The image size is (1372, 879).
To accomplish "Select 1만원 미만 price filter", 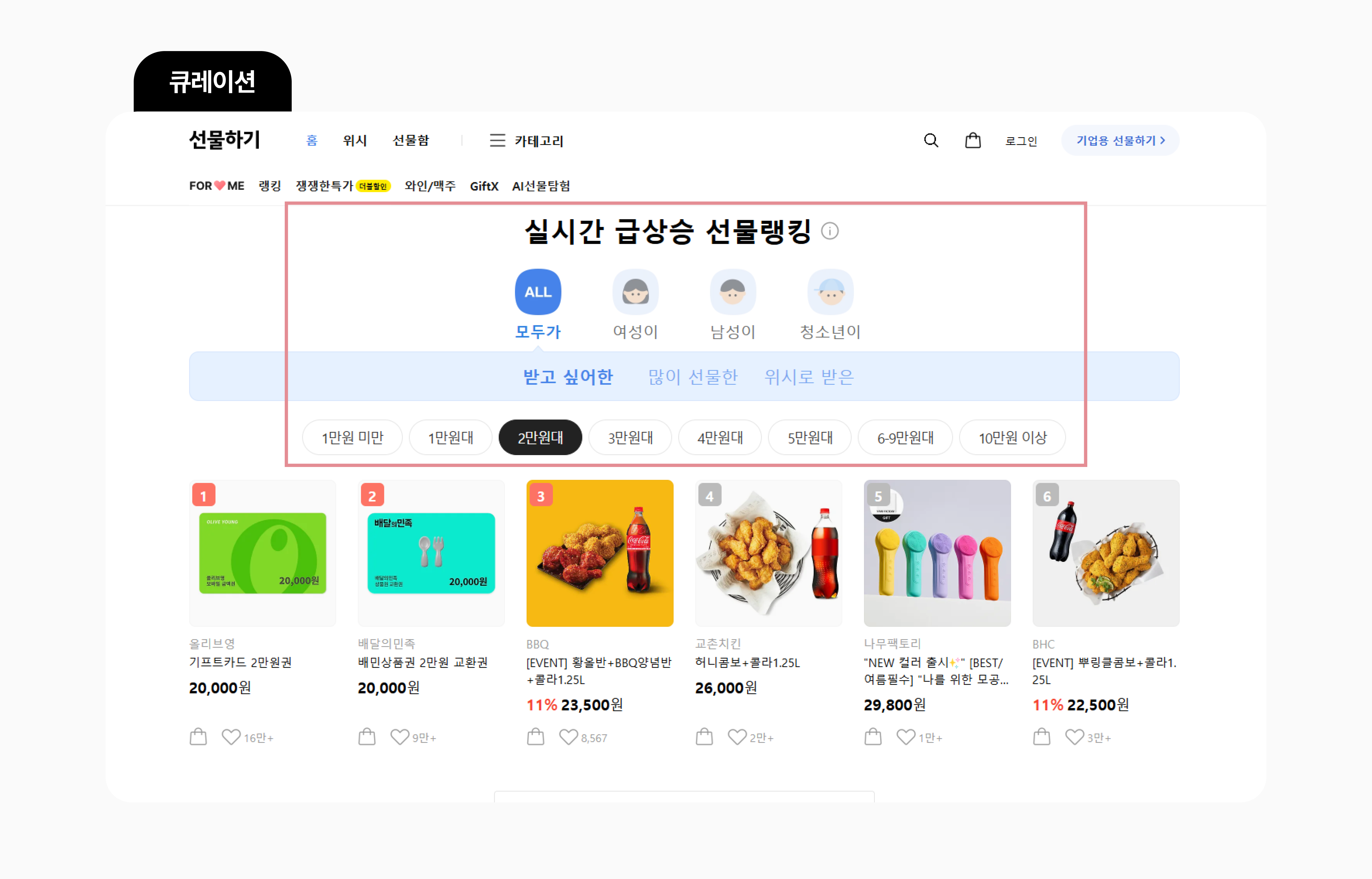I will pyautogui.click(x=352, y=438).
